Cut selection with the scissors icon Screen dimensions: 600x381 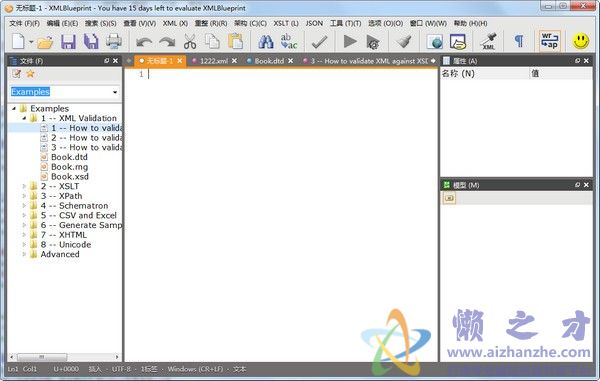click(x=190, y=41)
